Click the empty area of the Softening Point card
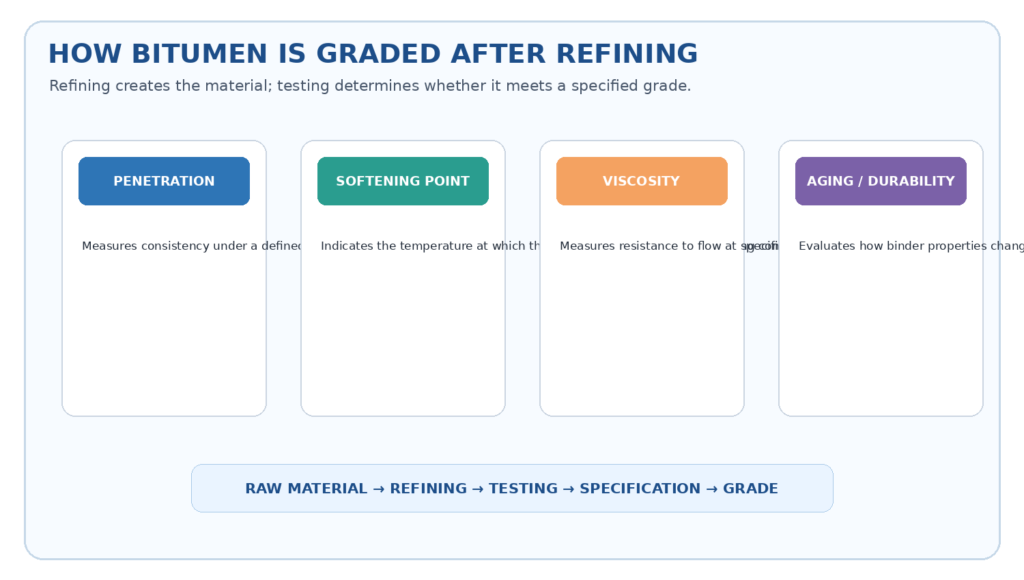Viewport: 1024px width, 580px height. [403, 333]
